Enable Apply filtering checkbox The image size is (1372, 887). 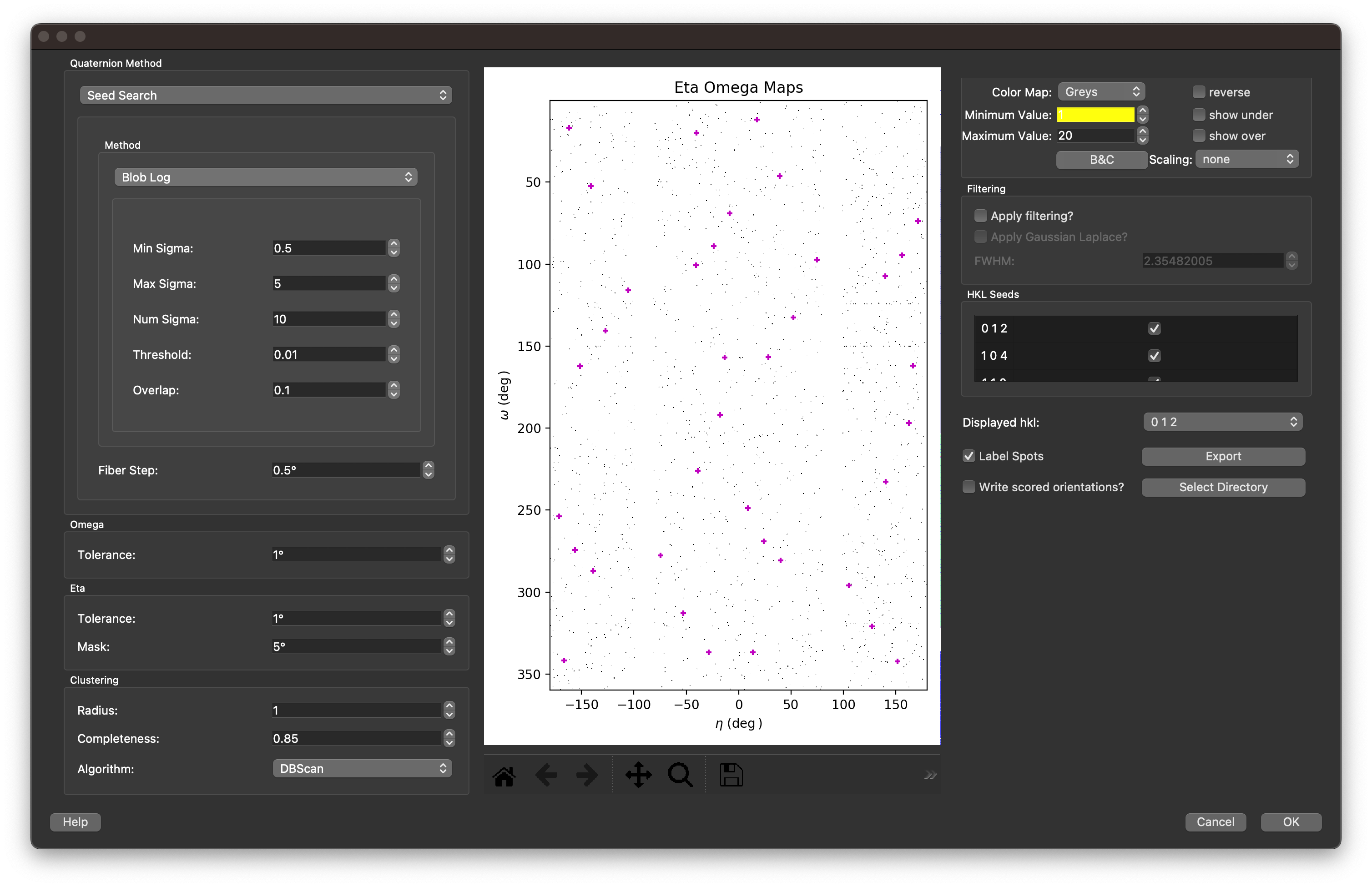coord(980,216)
